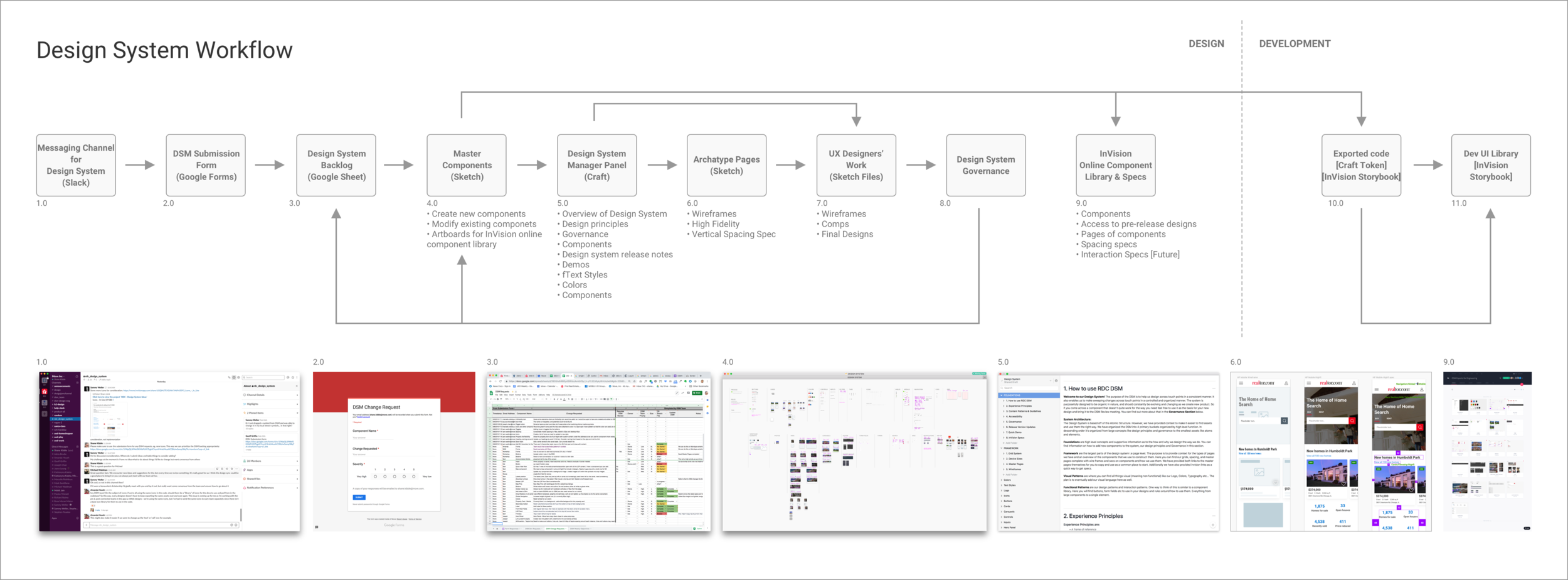
Task: Click the 'Spacing specs' bullet
Action: coord(1106,244)
